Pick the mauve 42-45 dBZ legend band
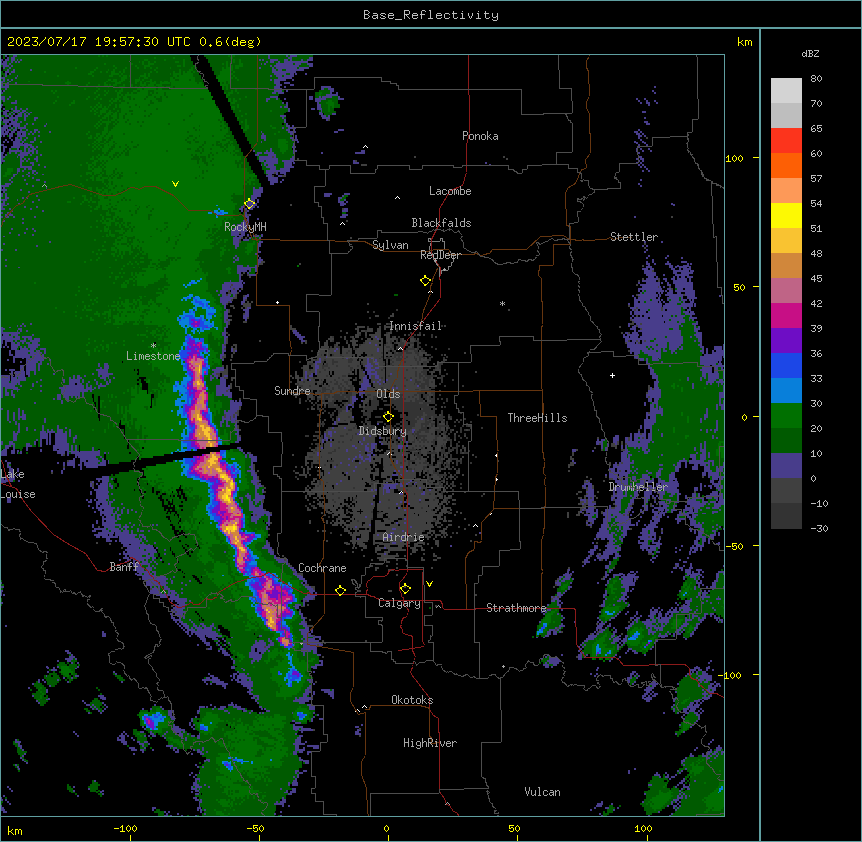 point(786,290)
